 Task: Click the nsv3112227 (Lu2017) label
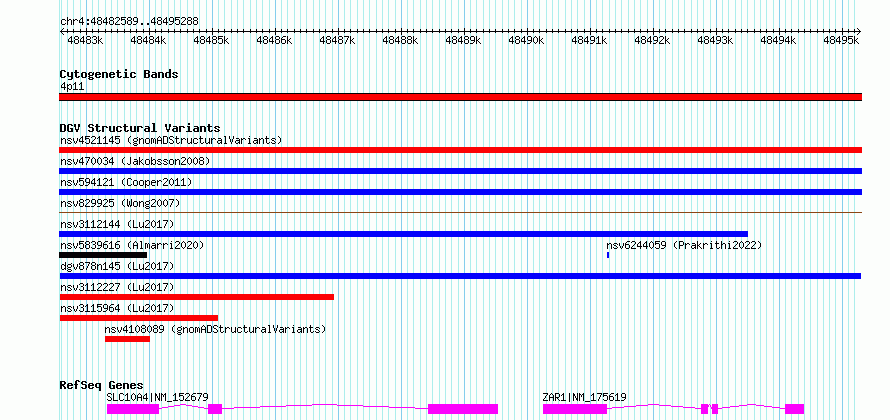click(x=117, y=287)
